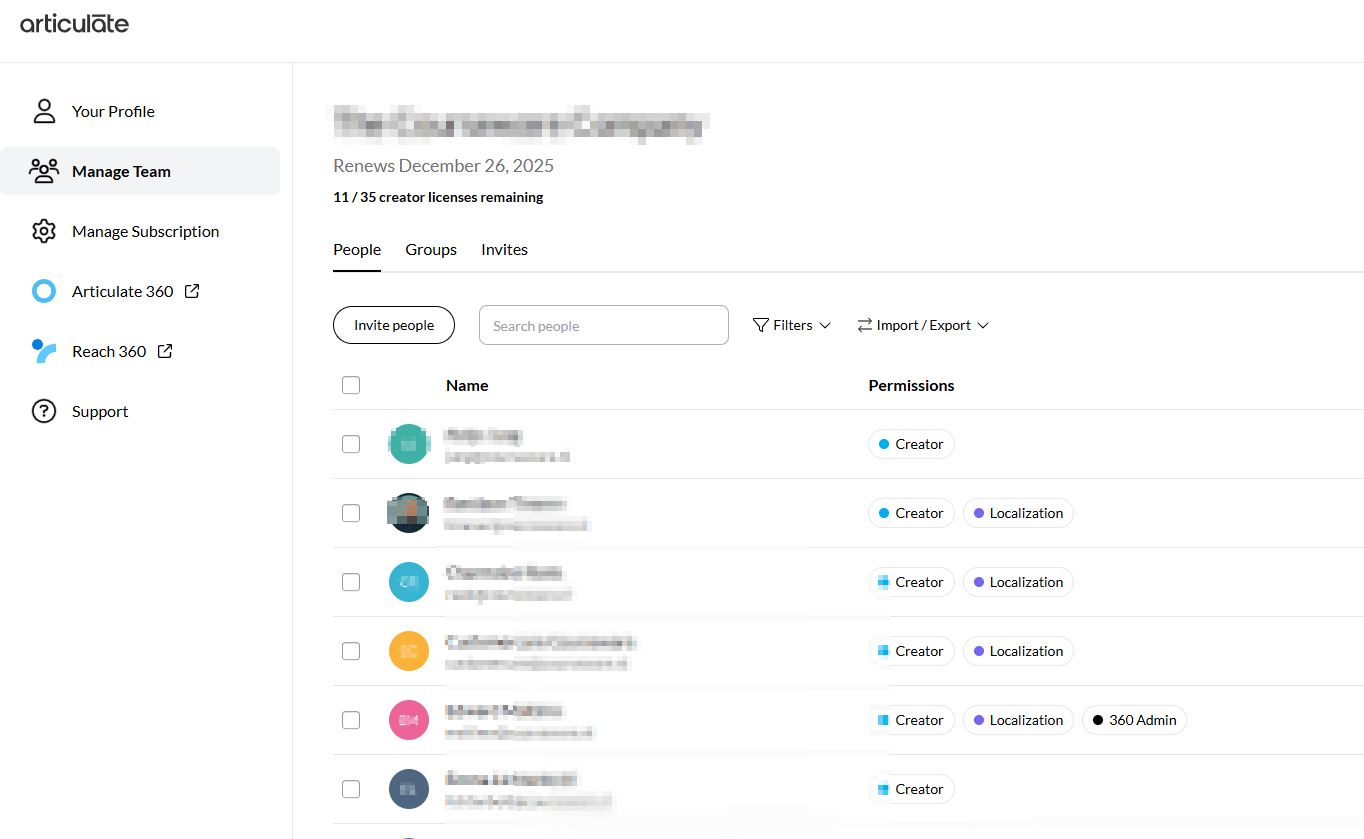Image resolution: width=1364 pixels, height=839 pixels.
Task: Click the Articulate logo
Action: [75, 23]
